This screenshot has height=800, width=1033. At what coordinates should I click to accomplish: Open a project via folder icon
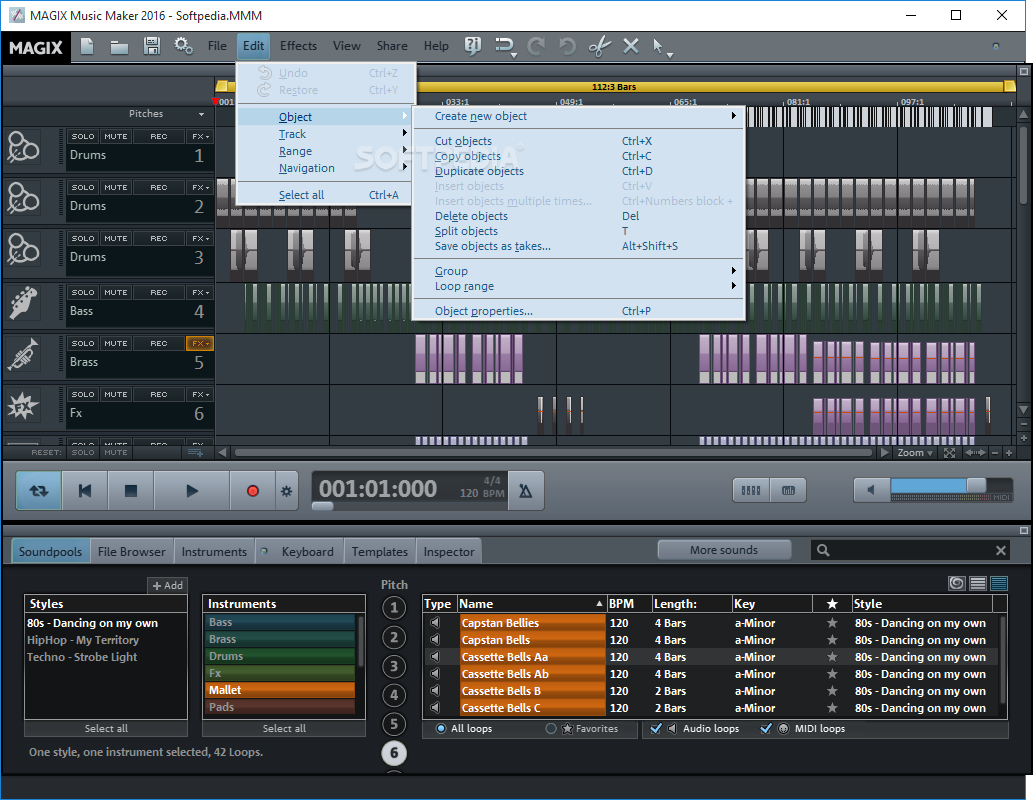point(119,47)
